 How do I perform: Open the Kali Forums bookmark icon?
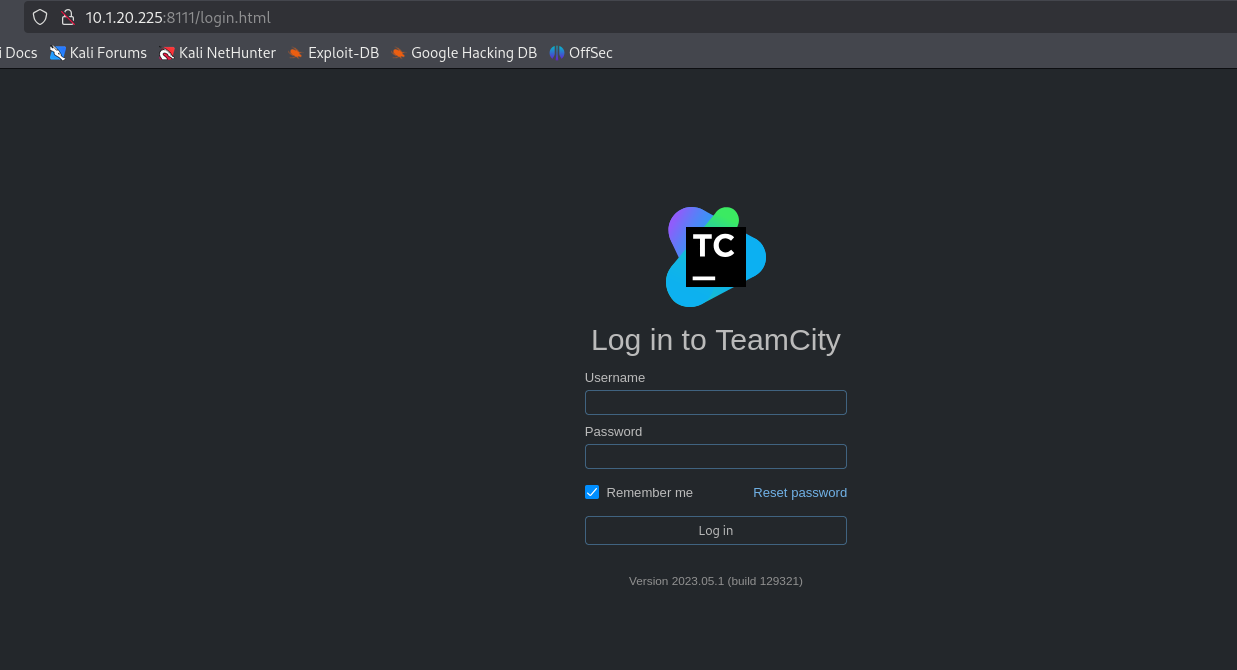tap(58, 53)
